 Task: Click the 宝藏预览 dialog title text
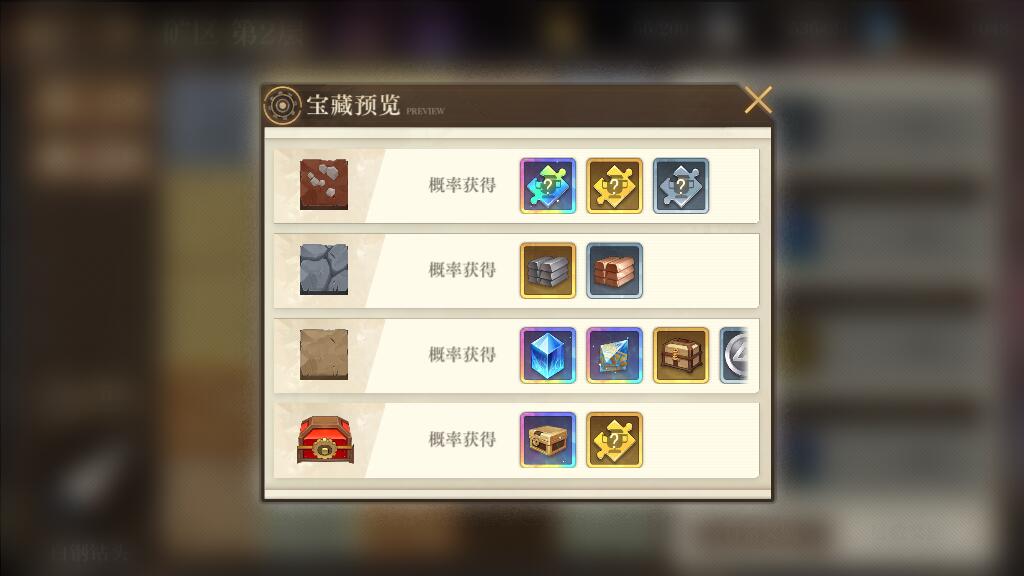353,104
